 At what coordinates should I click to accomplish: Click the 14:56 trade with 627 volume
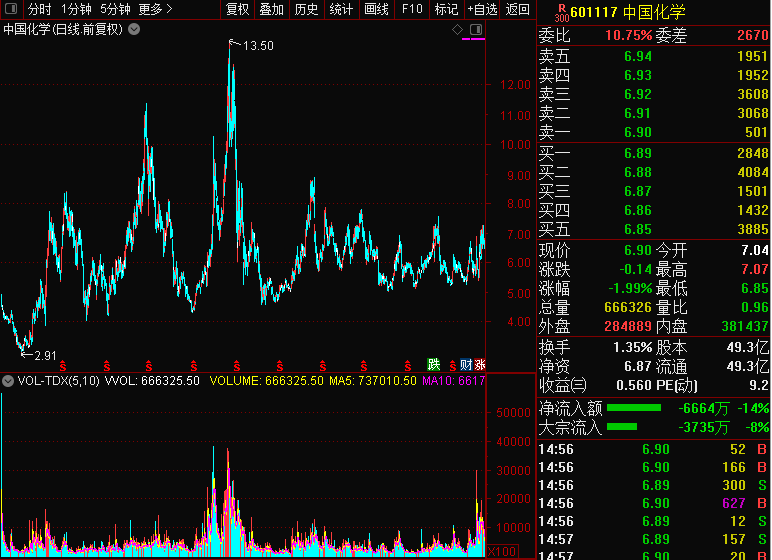654,503
